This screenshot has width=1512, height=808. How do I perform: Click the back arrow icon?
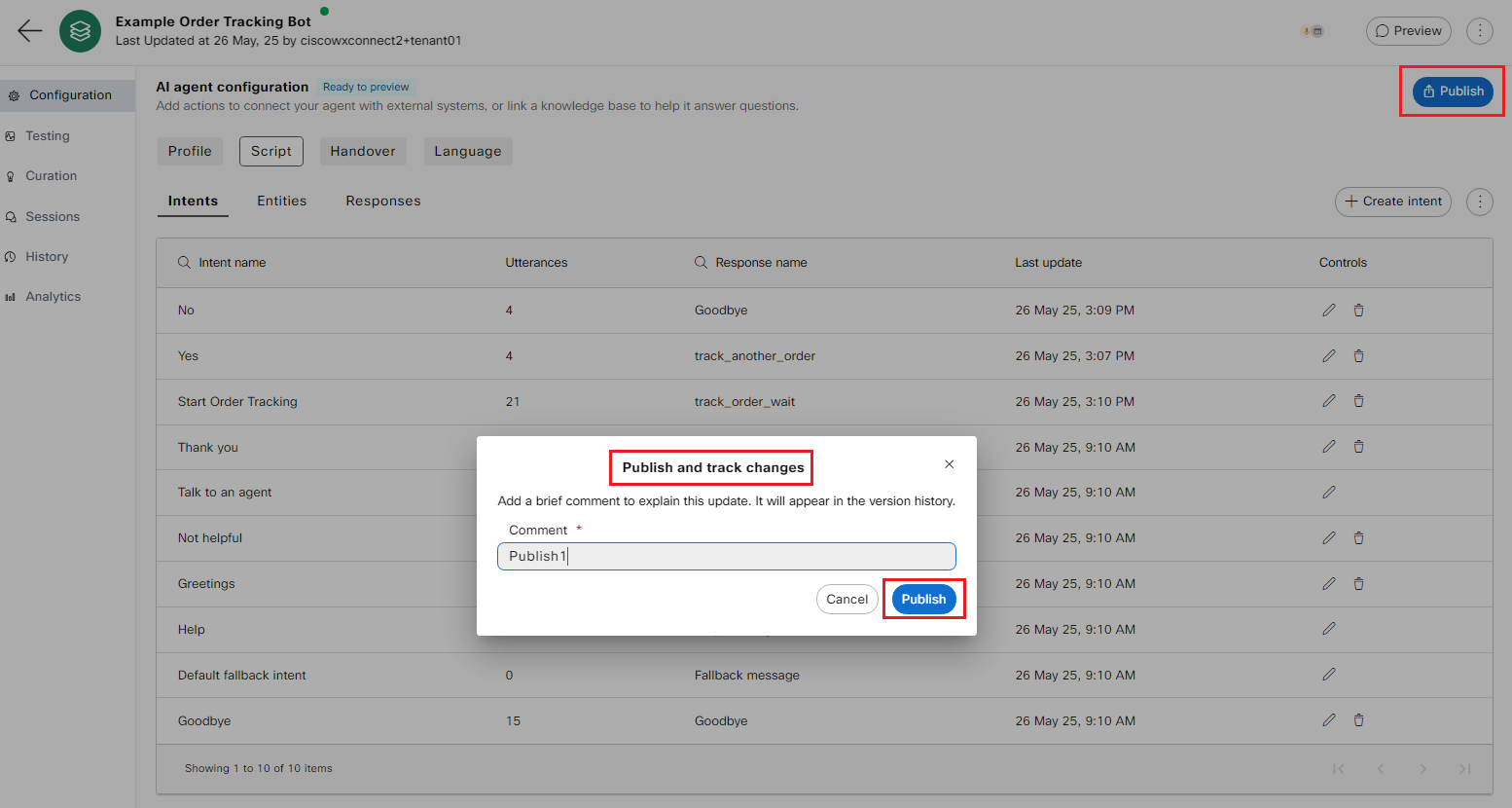(x=30, y=31)
